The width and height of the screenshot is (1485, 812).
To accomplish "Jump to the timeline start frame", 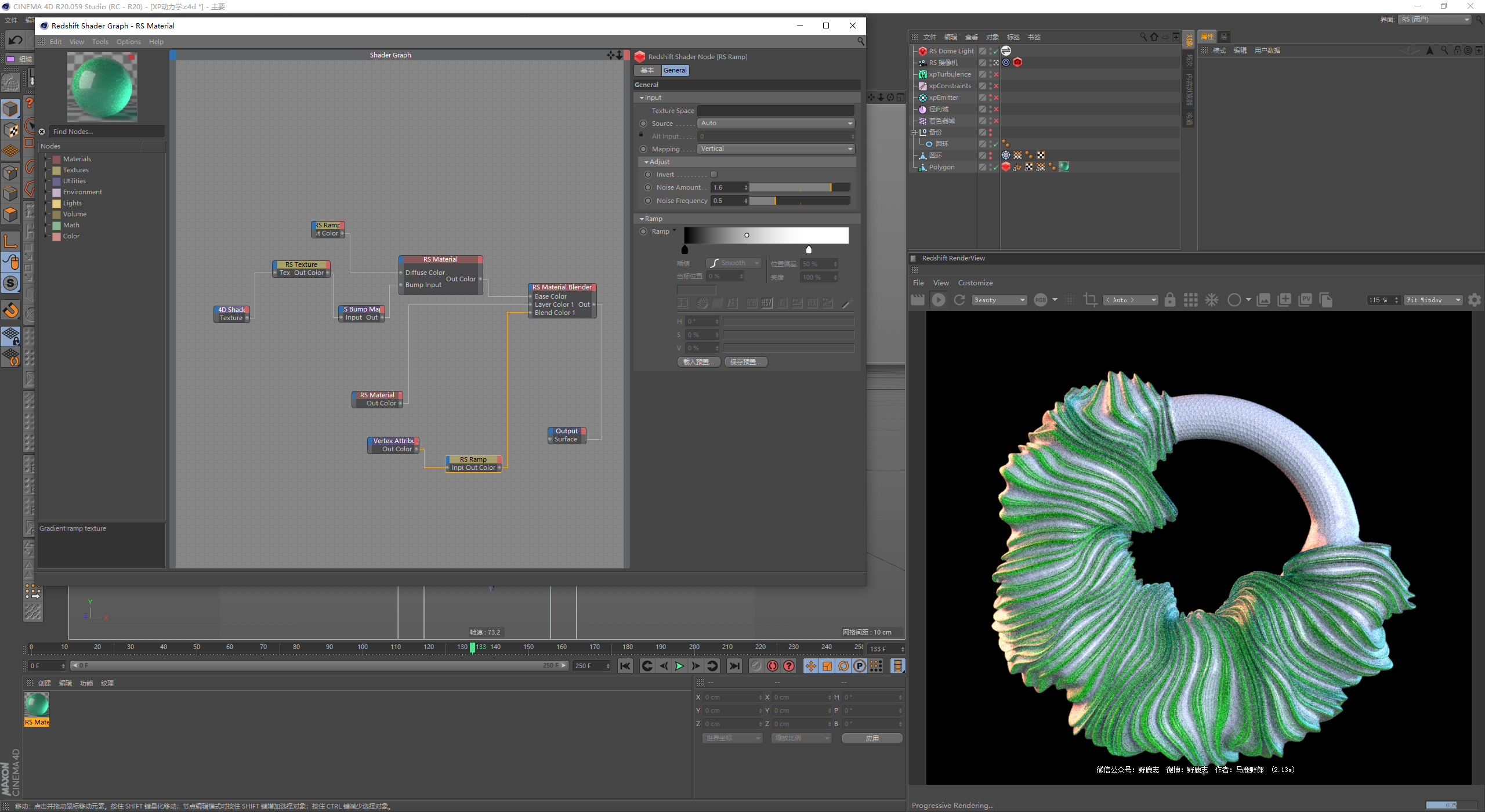I will click(x=625, y=666).
